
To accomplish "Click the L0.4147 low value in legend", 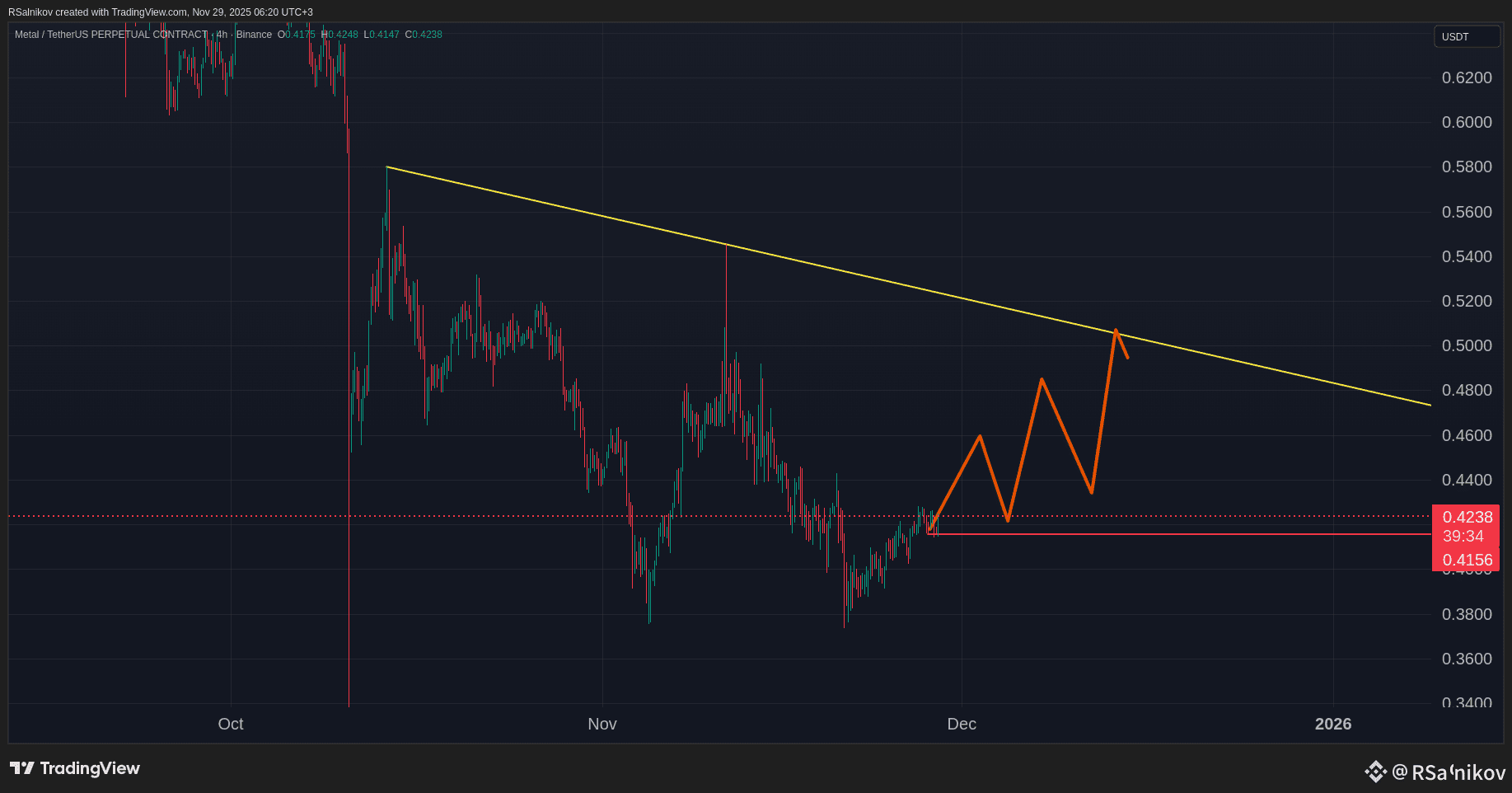I will point(382,35).
